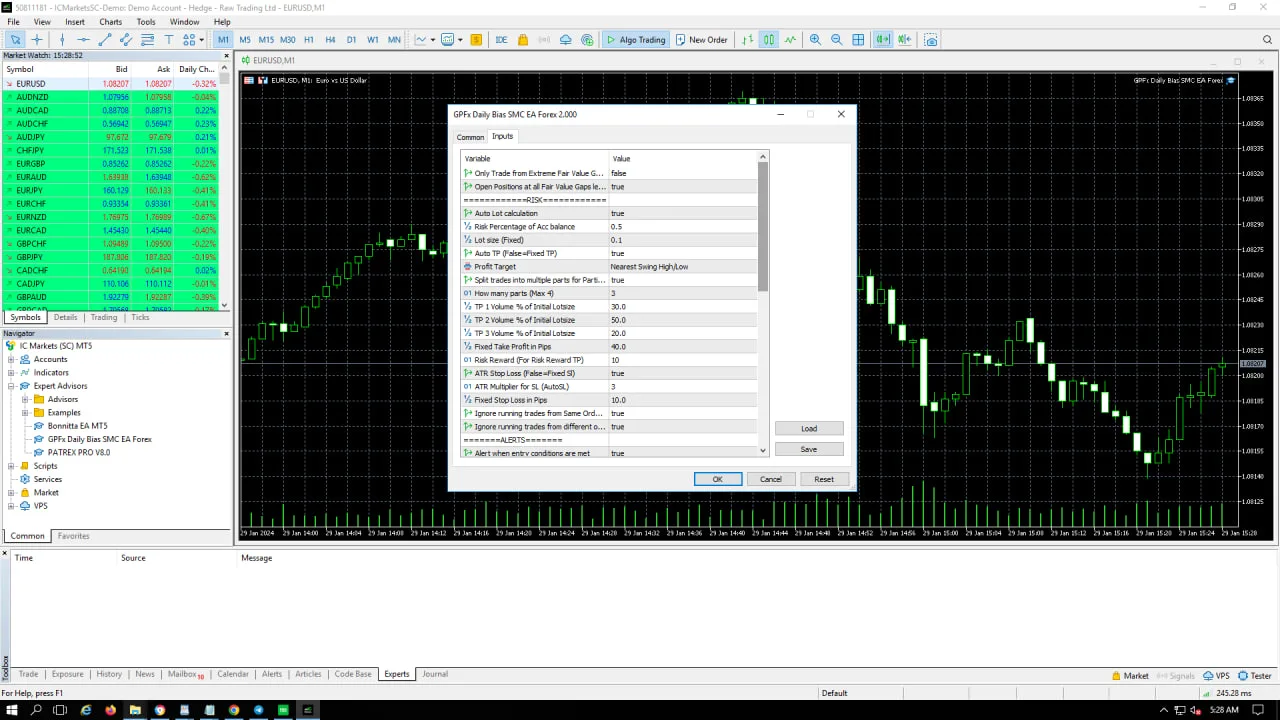Activate the crosshair tool
The height and width of the screenshot is (720, 1280).
pyautogui.click(x=37, y=40)
